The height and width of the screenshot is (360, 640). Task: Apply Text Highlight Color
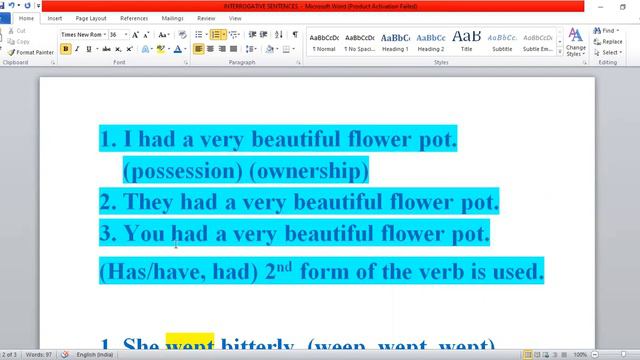[160, 49]
